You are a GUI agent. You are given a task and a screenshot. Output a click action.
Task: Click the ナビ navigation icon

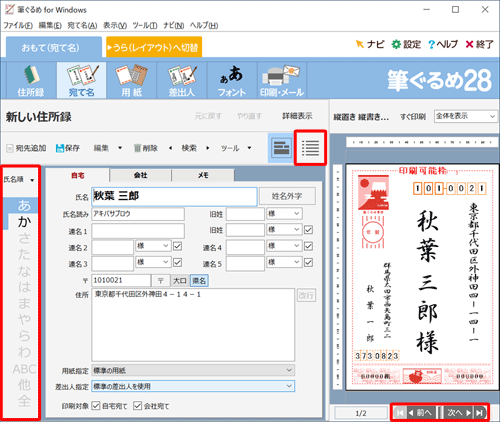coord(370,44)
